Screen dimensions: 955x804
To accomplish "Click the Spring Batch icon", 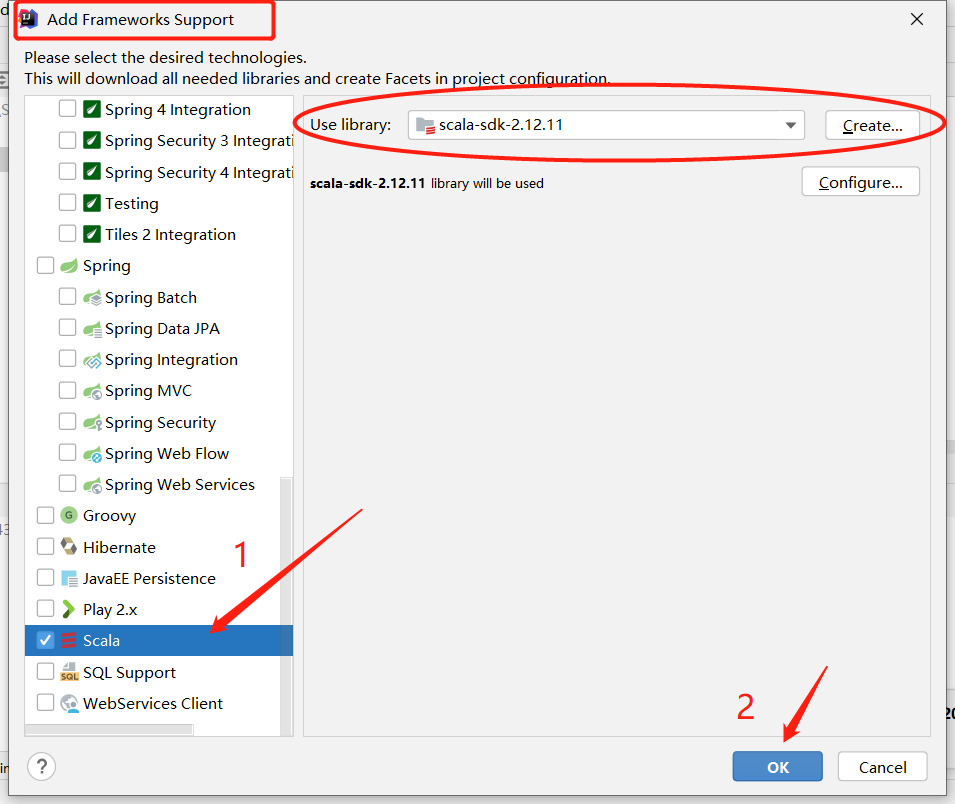I will 92,298.
